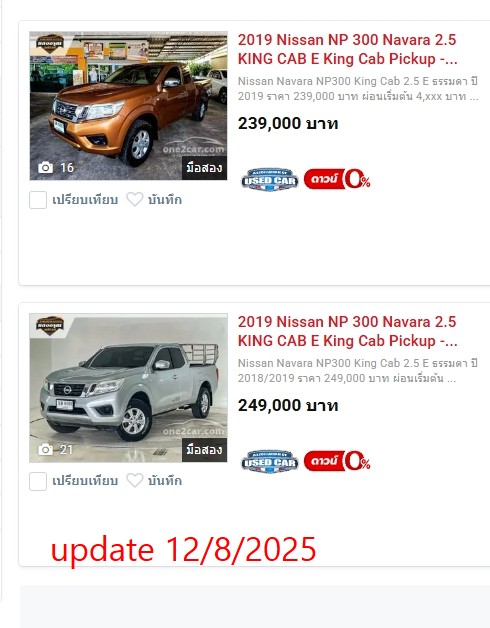Click 0% down payment badge on second listing

coord(337,461)
